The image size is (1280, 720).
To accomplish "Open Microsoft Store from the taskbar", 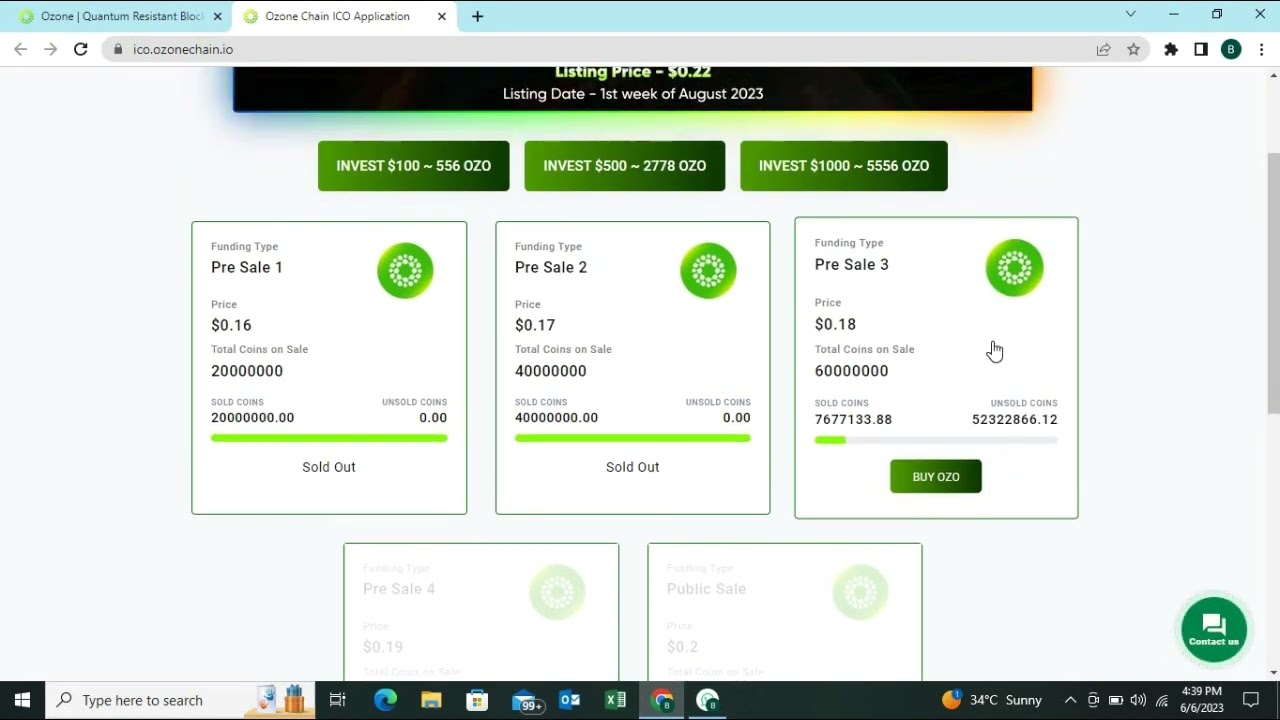I will tap(477, 700).
